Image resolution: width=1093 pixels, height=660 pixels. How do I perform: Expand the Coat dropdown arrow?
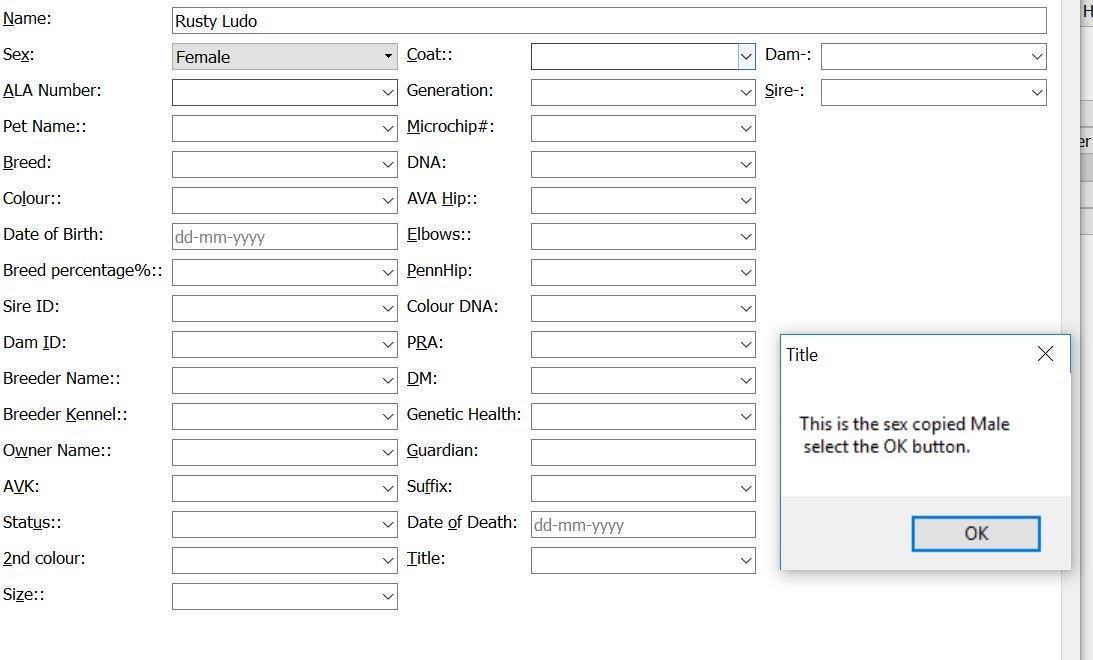click(x=745, y=57)
